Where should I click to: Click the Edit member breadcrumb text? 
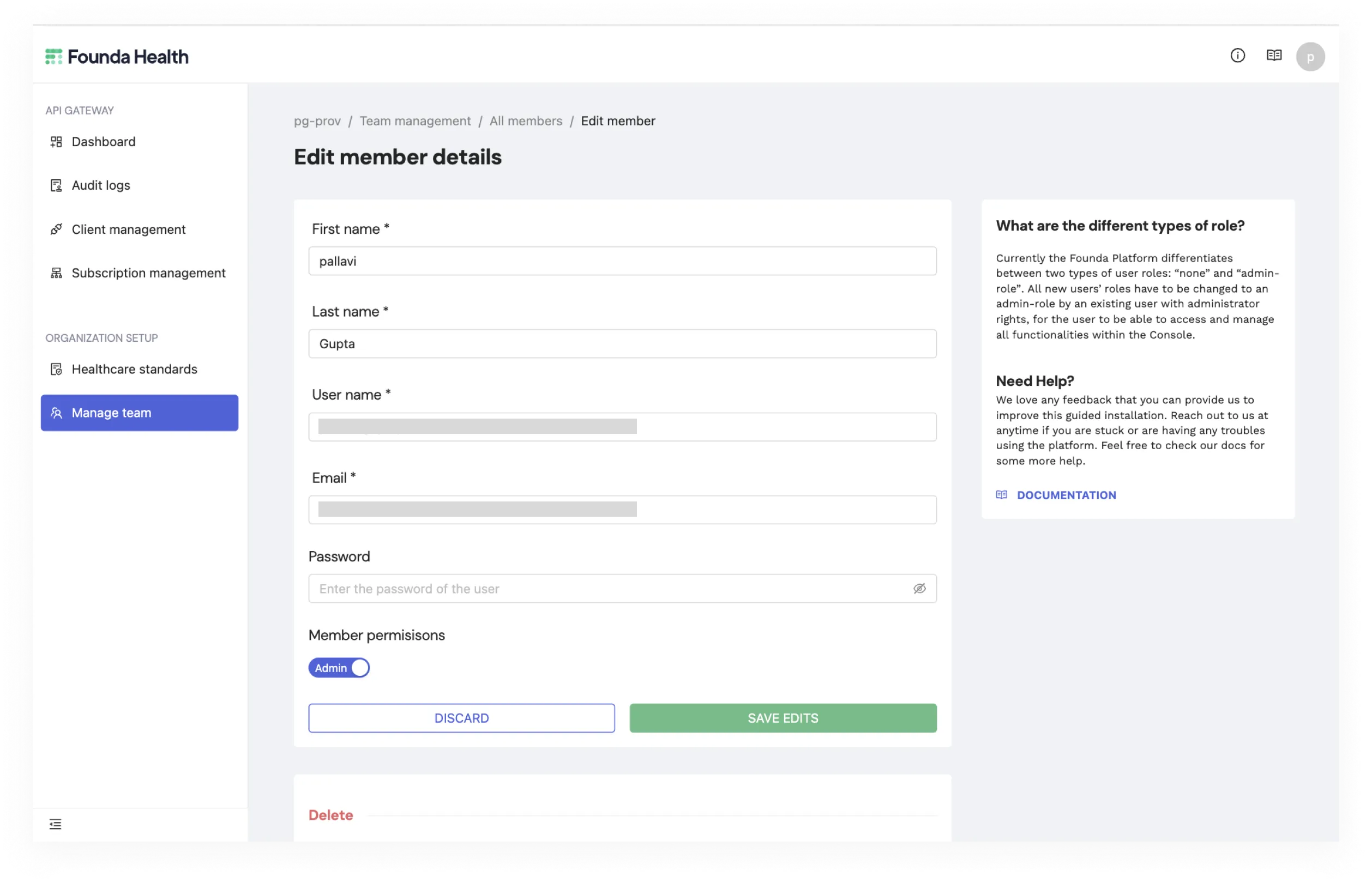[x=618, y=121]
